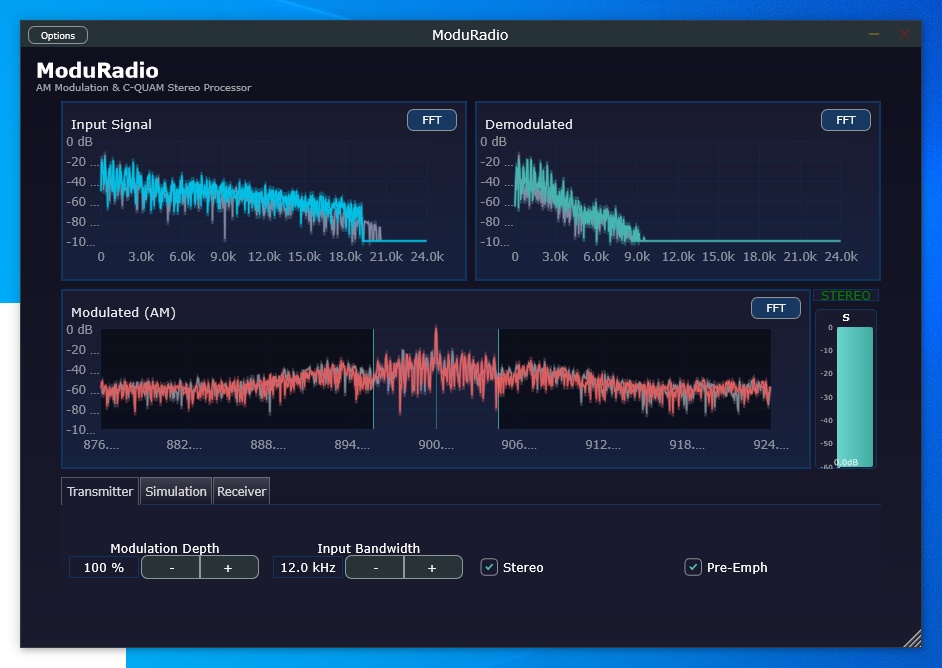Click 'AM Modulation & C-QUAM Stereo Processor' subtitle
Screen dimensions: 942x668
(x=144, y=88)
